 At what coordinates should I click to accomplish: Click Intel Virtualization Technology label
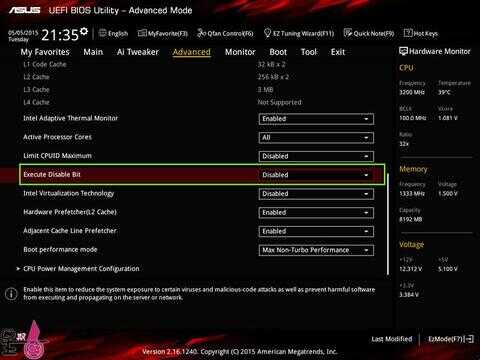(69, 193)
